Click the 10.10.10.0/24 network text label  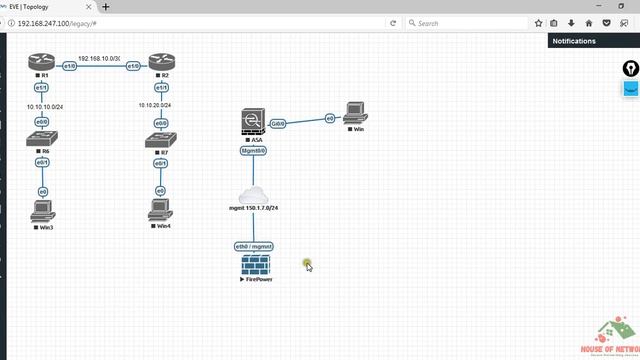tap(45, 107)
